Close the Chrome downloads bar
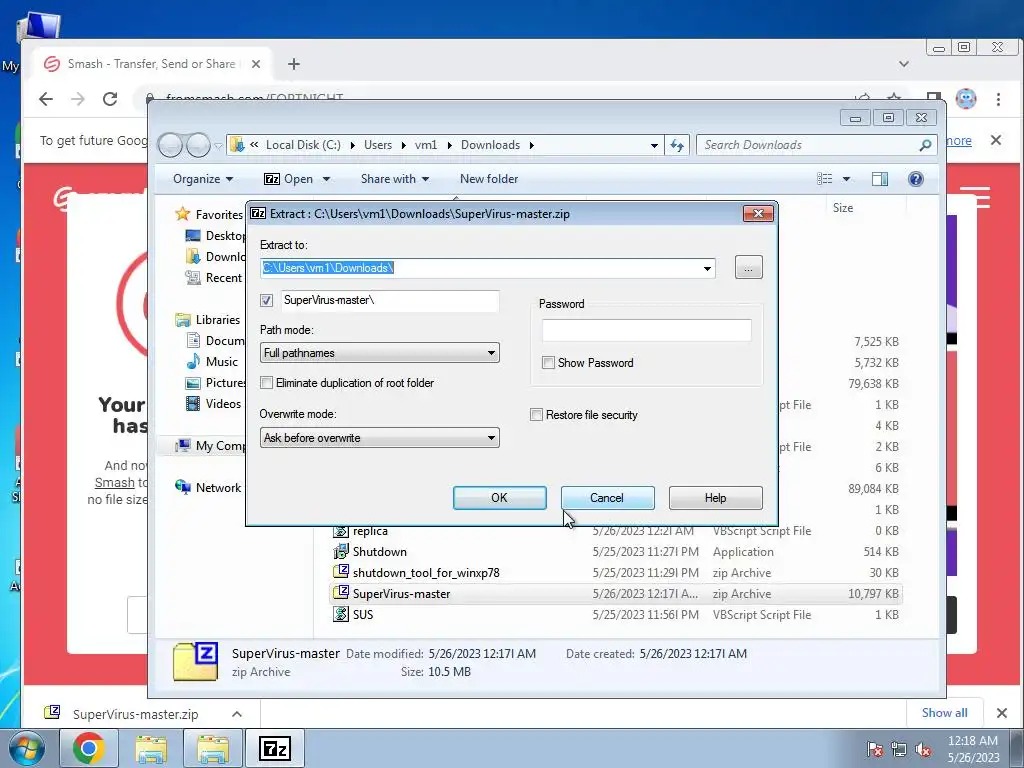1024x768 pixels. [x=1002, y=713]
